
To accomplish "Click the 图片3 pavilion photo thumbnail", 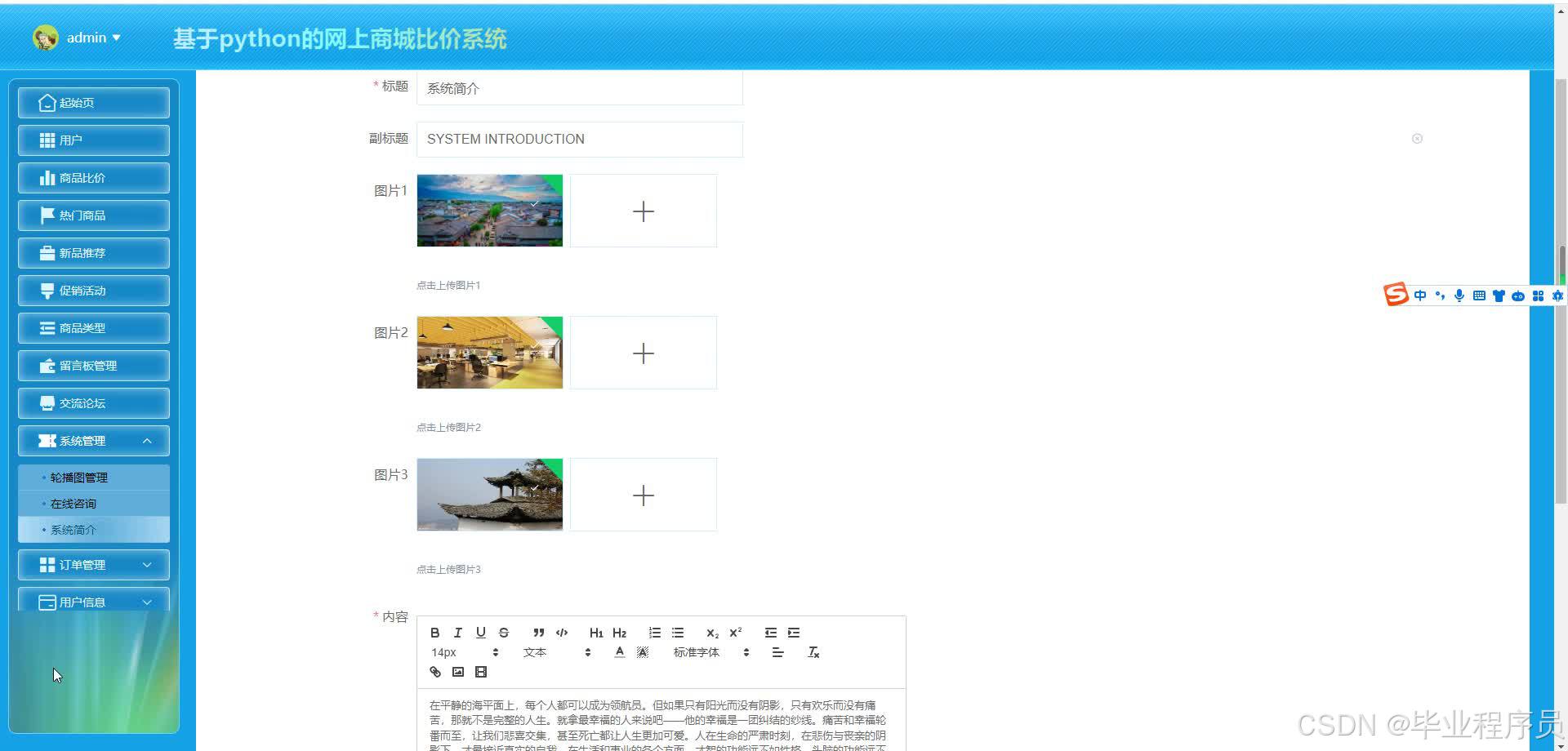I will 490,495.
